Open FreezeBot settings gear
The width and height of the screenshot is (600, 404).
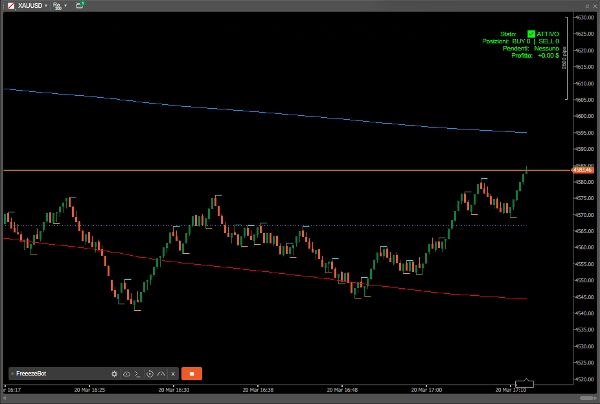(x=114, y=374)
